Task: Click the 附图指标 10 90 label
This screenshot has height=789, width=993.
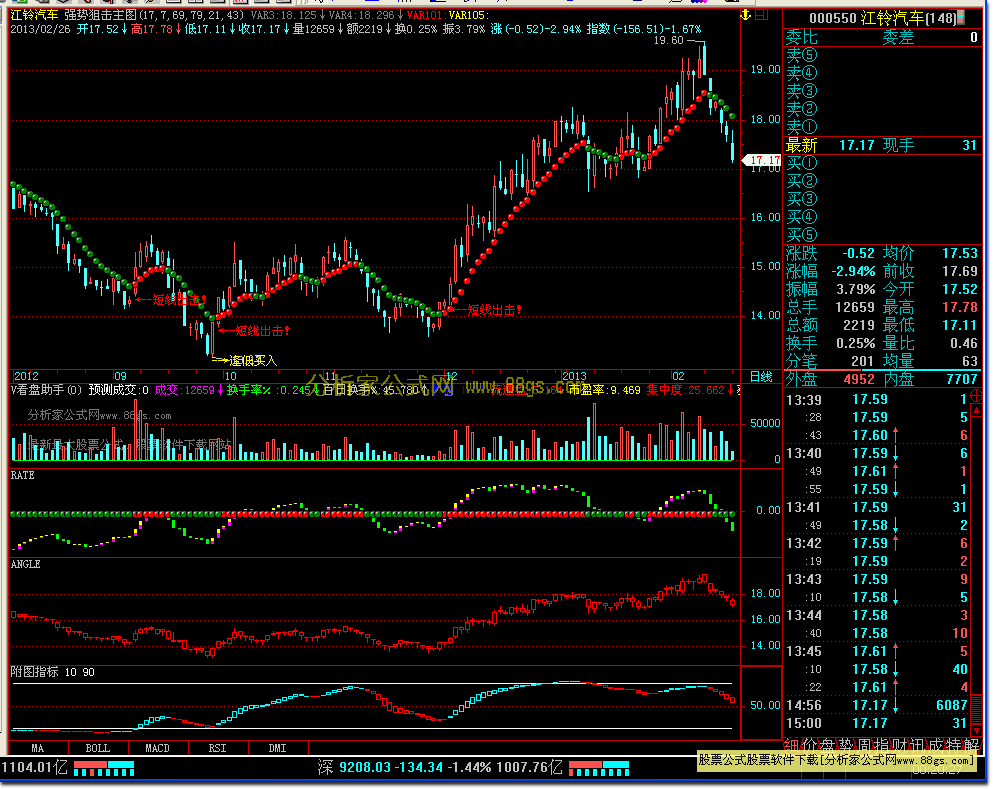Action: [53, 672]
